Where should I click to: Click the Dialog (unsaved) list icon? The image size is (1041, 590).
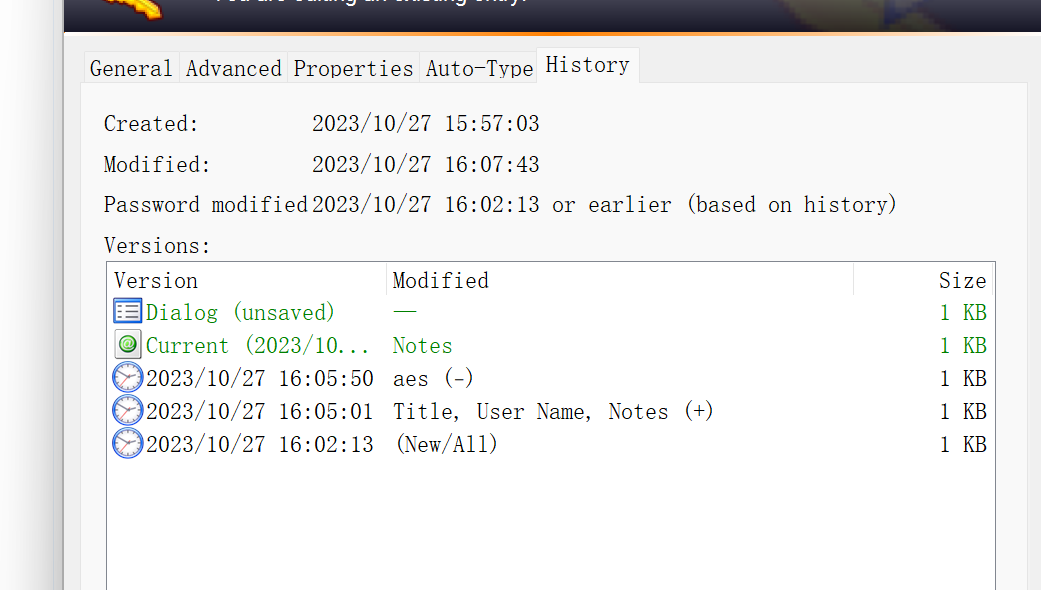127,311
